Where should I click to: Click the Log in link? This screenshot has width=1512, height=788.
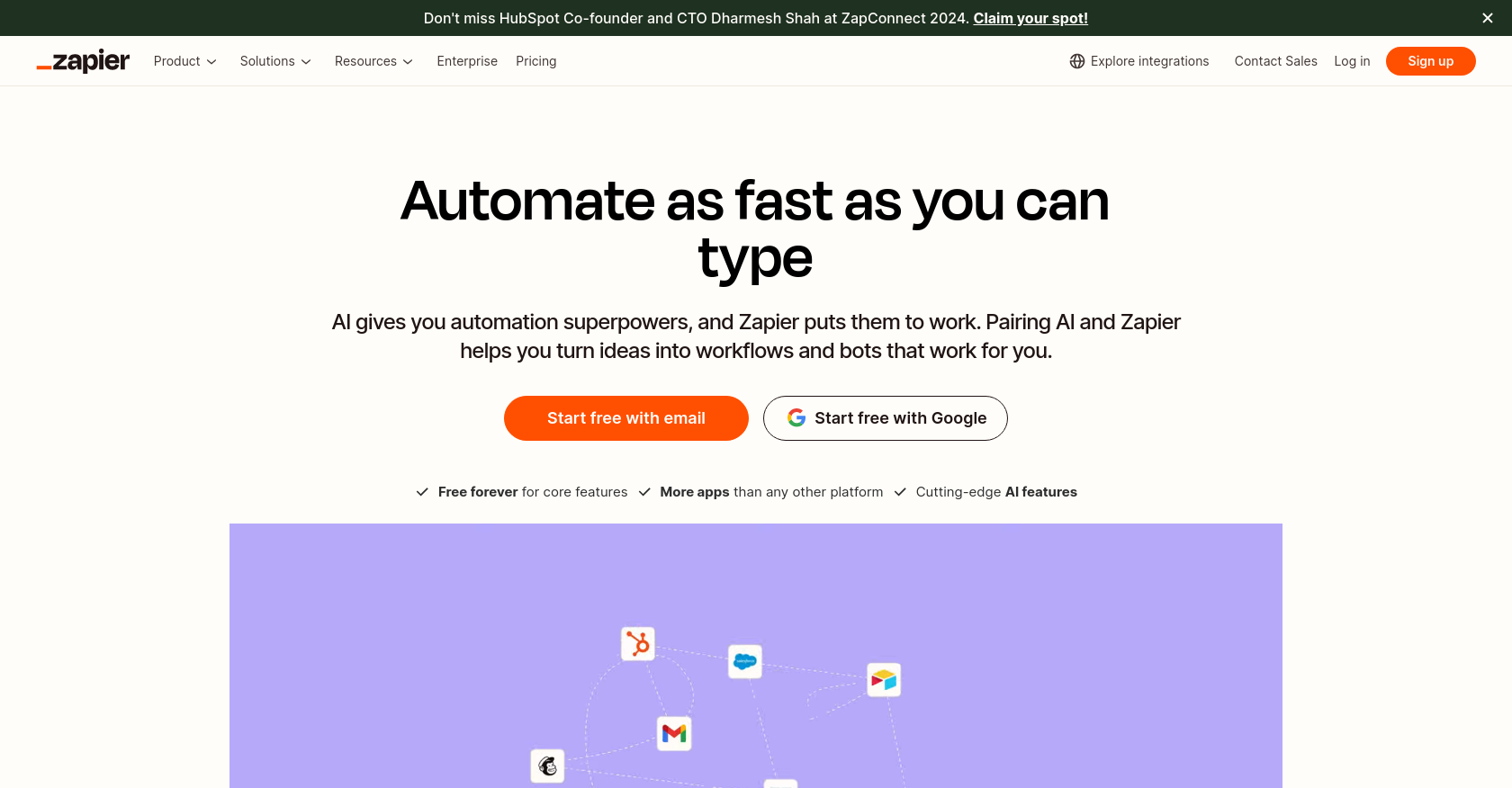pyautogui.click(x=1352, y=61)
